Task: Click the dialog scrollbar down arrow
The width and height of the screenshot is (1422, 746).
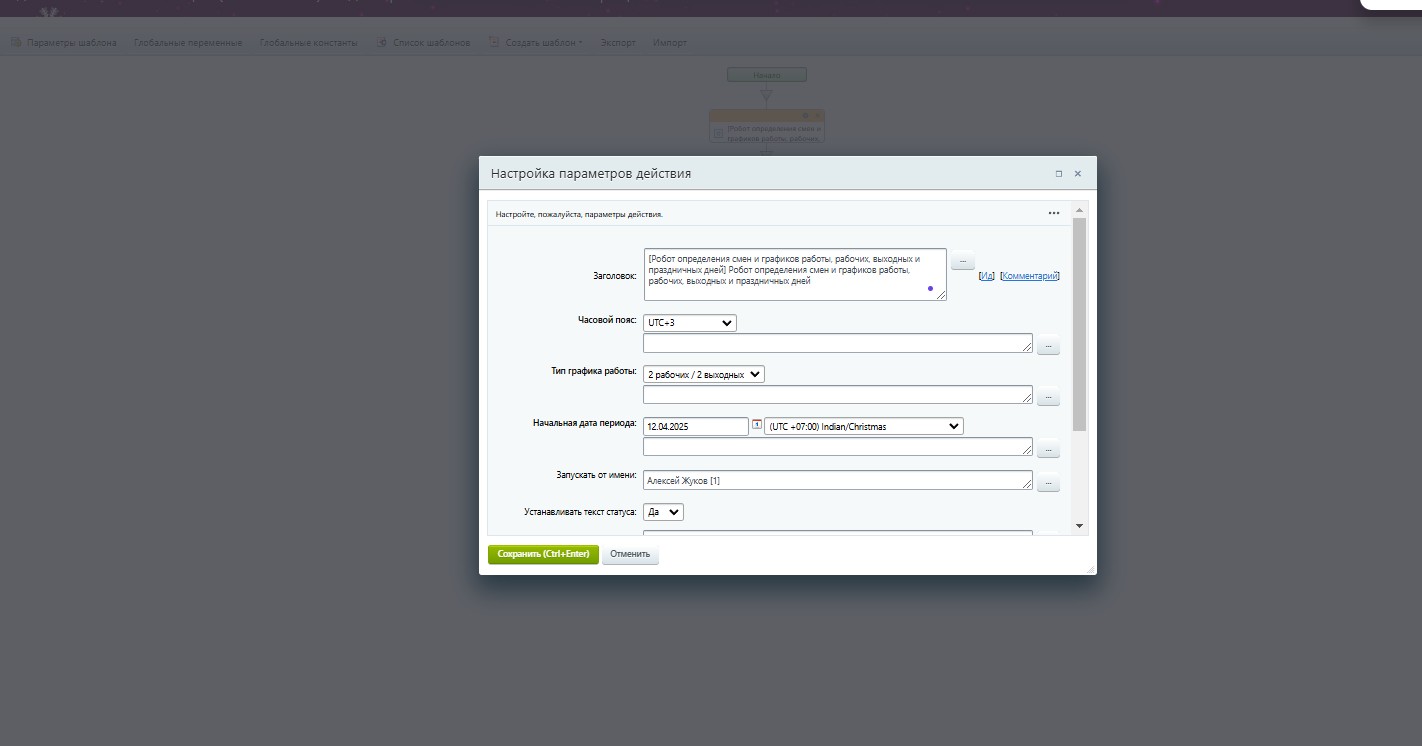Action: click(1079, 525)
